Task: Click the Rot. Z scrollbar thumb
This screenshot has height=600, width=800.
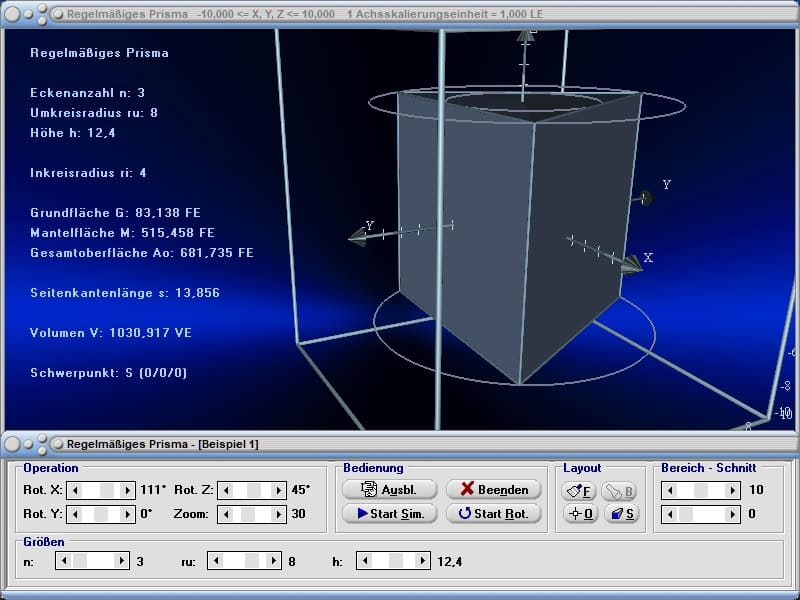Action: tap(254, 490)
